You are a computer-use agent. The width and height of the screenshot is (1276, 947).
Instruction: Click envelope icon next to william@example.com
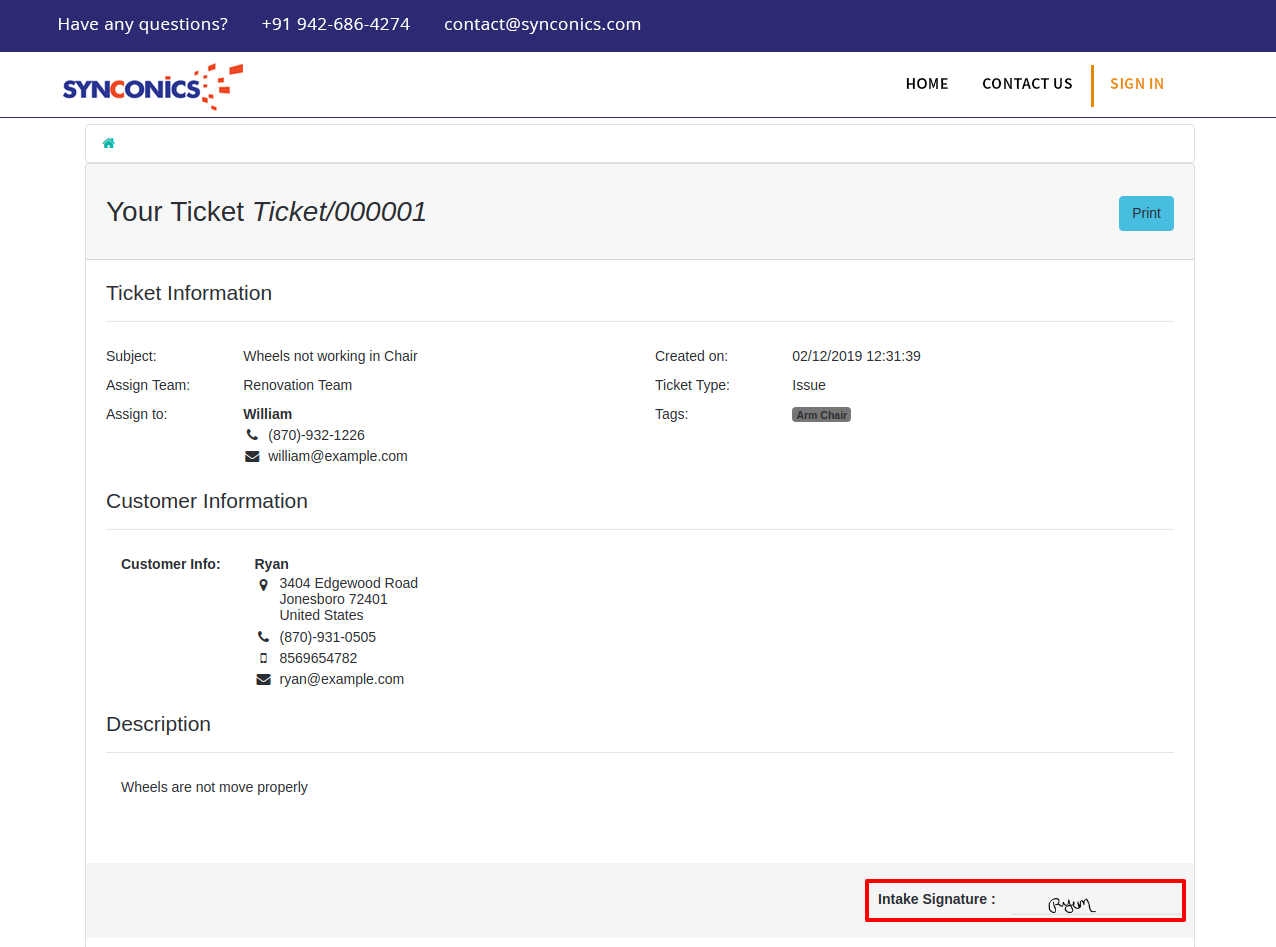[x=252, y=456]
